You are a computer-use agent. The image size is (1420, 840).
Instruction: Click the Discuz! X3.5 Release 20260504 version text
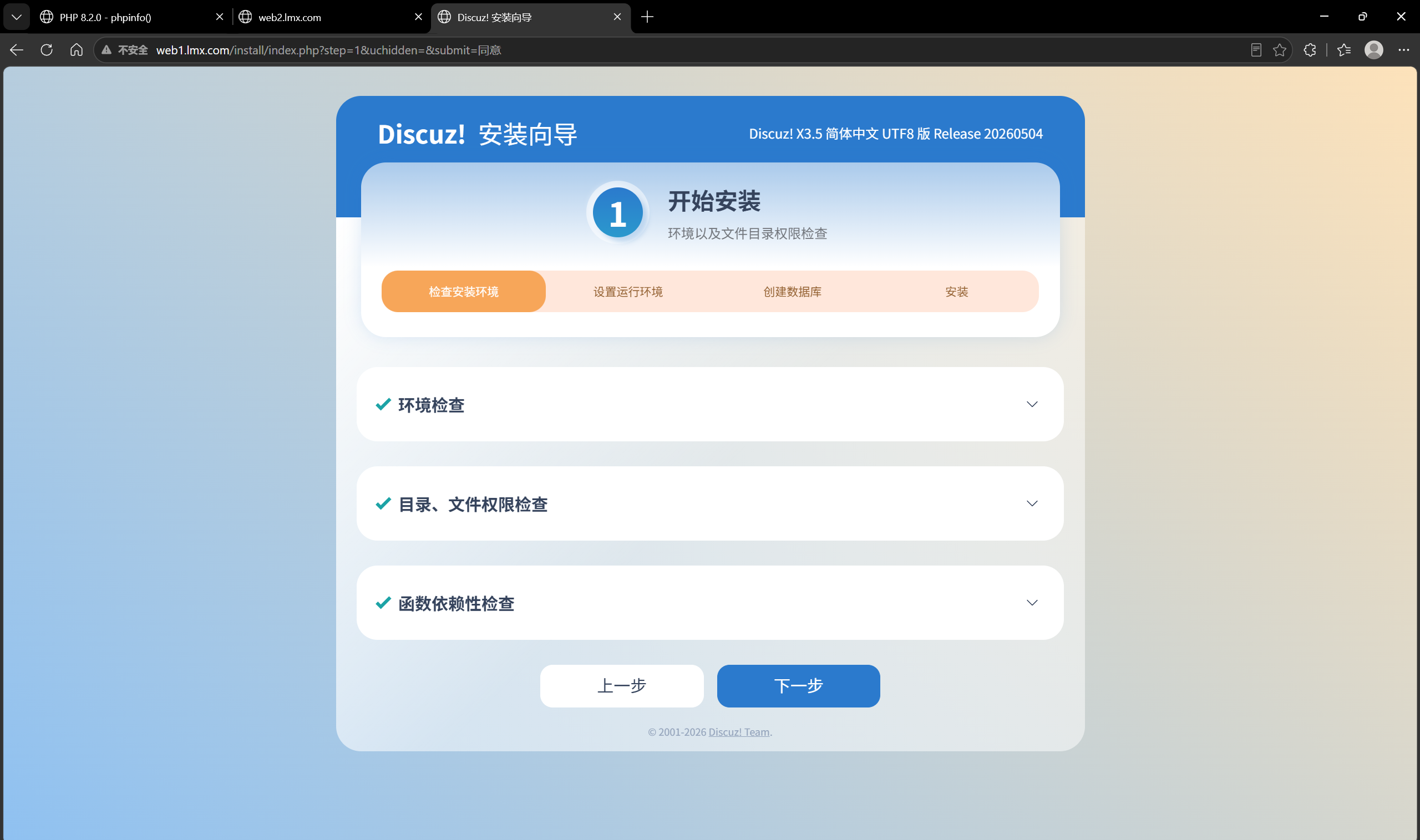pyautogui.click(x=896, y=134)
